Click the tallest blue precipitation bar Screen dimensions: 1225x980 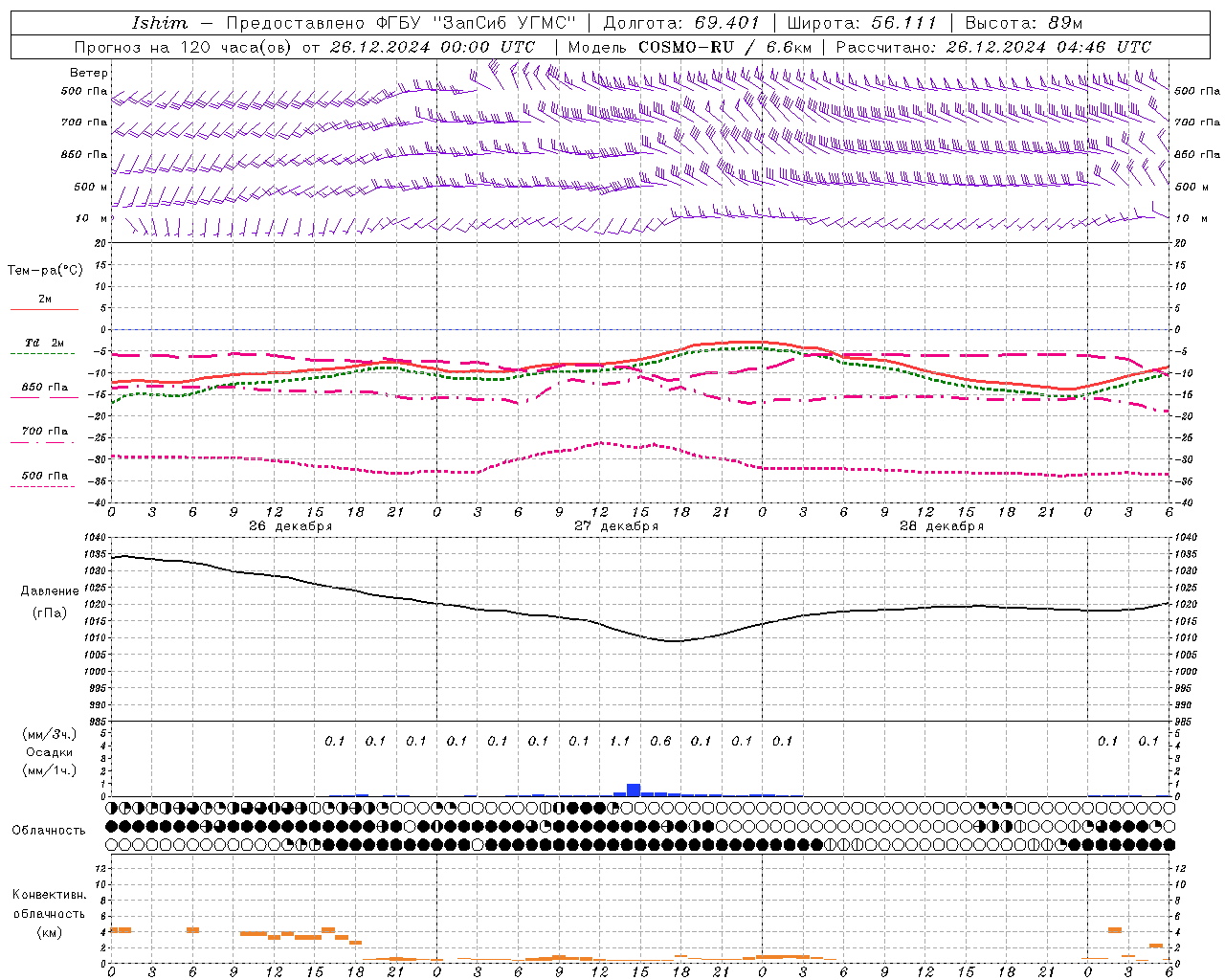[x=634, y=790]
